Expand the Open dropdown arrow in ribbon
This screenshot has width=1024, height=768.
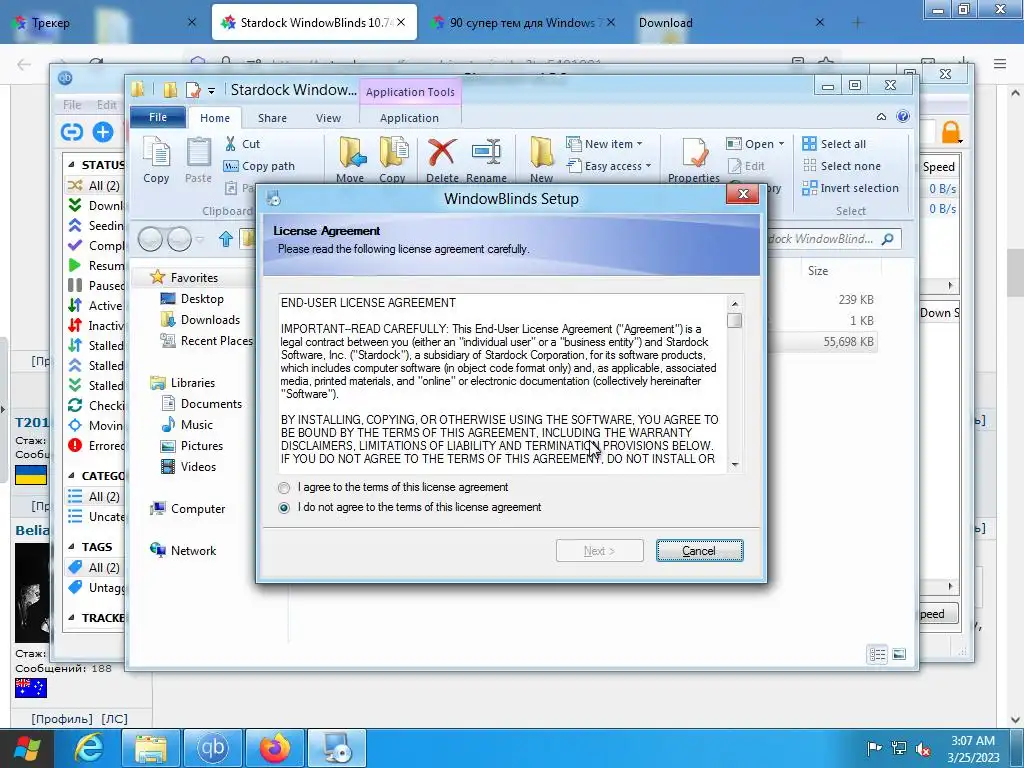(781, 144)
